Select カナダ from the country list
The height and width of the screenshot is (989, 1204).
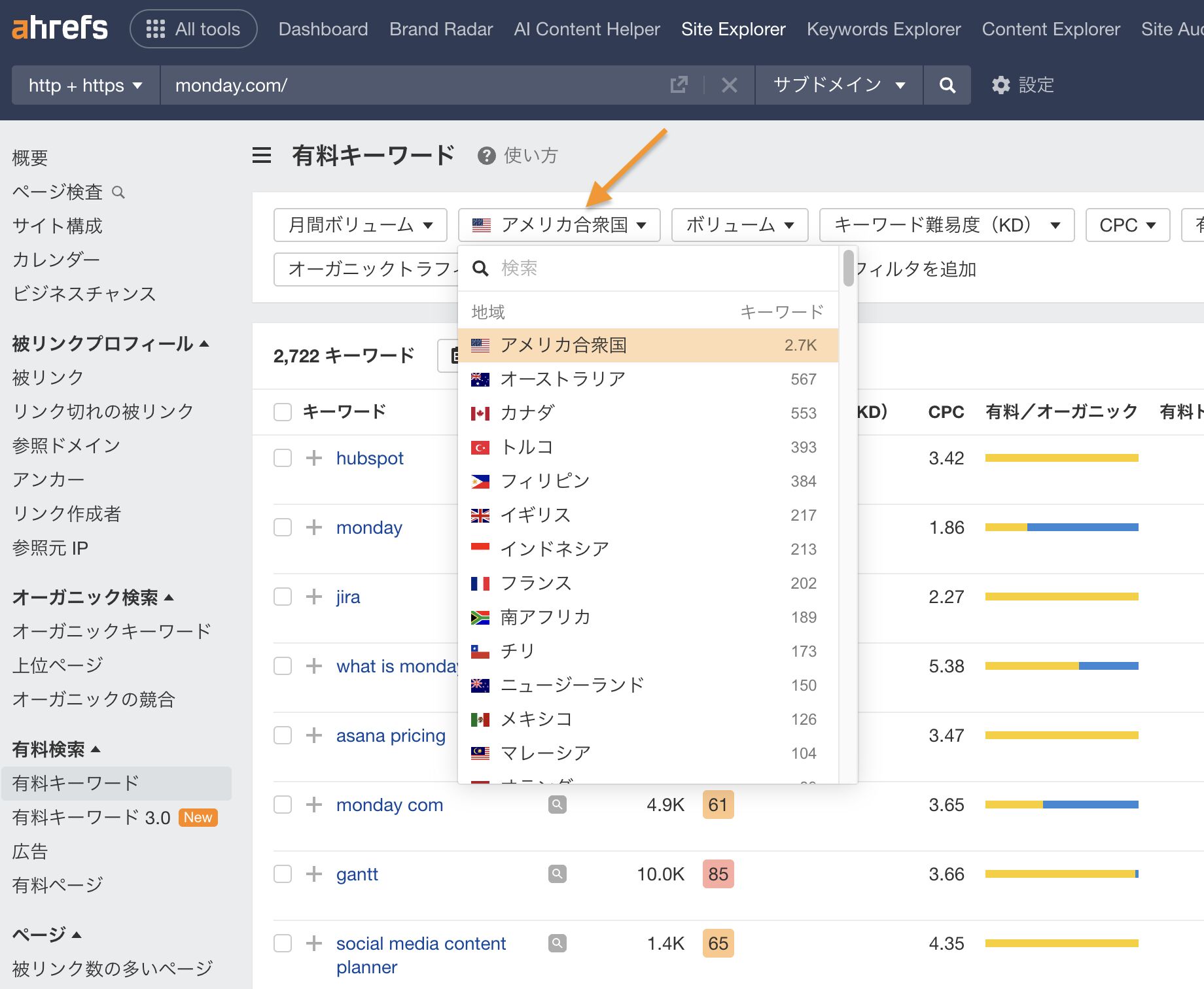(x=527, y=413)
